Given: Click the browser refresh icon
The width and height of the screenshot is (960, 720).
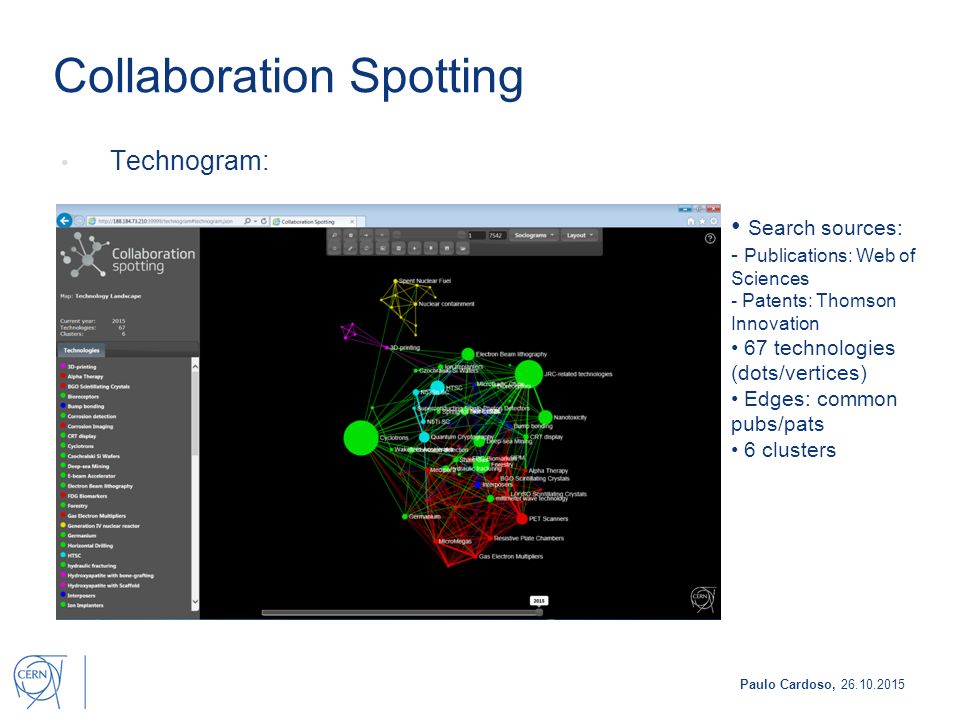Looking at the screenshot, I should [264, 221].
